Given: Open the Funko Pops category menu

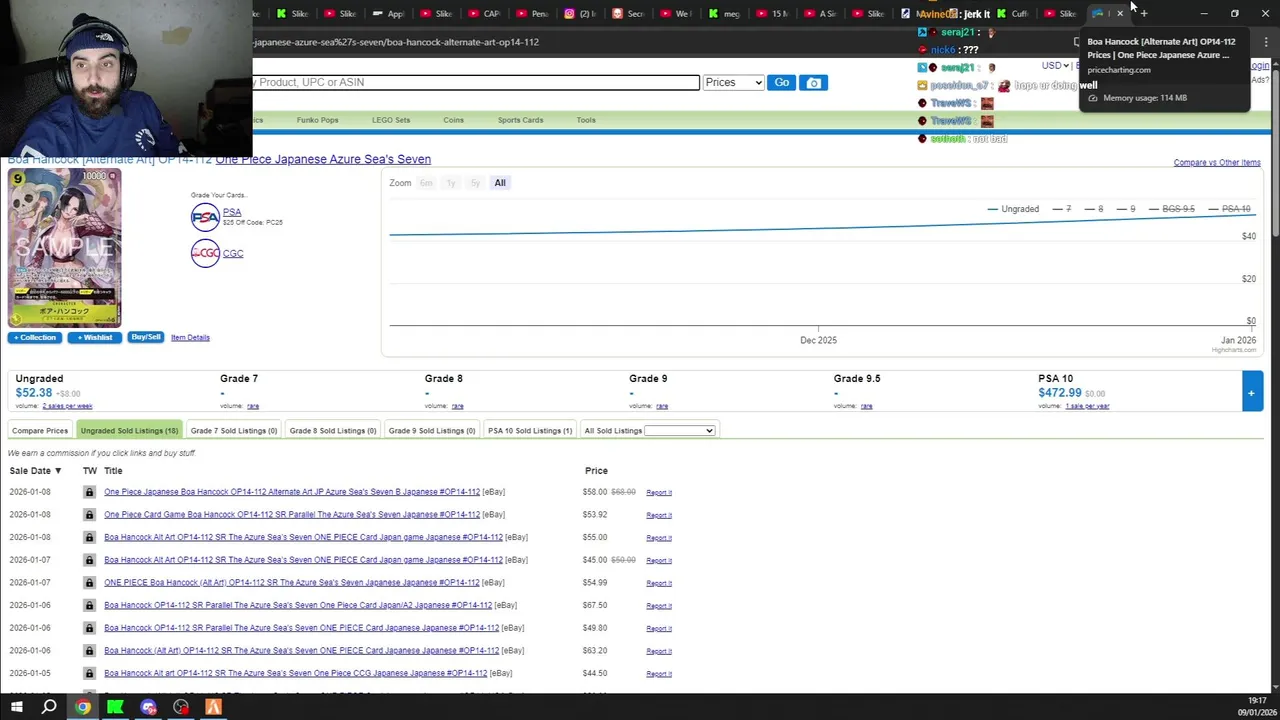Looking at the screenshot, I should 317,120.
